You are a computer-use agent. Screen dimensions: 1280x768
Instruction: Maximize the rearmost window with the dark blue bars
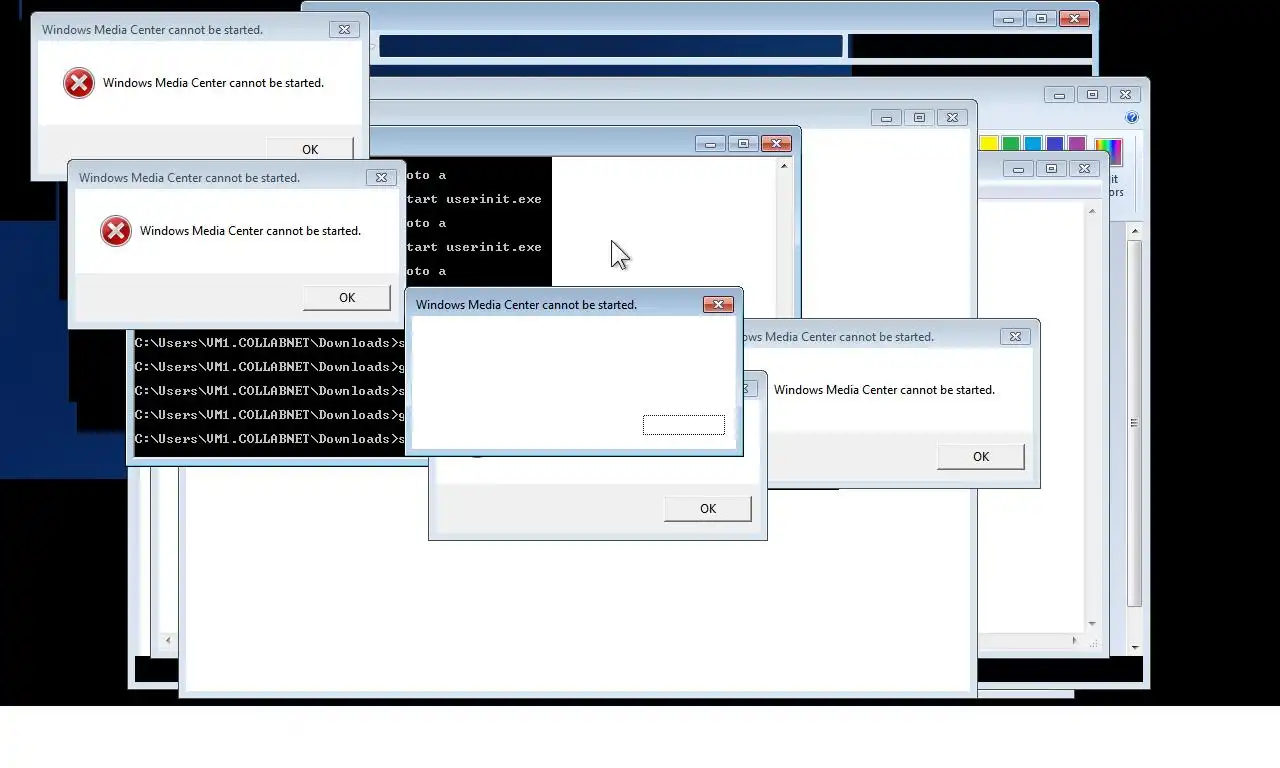(x=1041, y=18)
